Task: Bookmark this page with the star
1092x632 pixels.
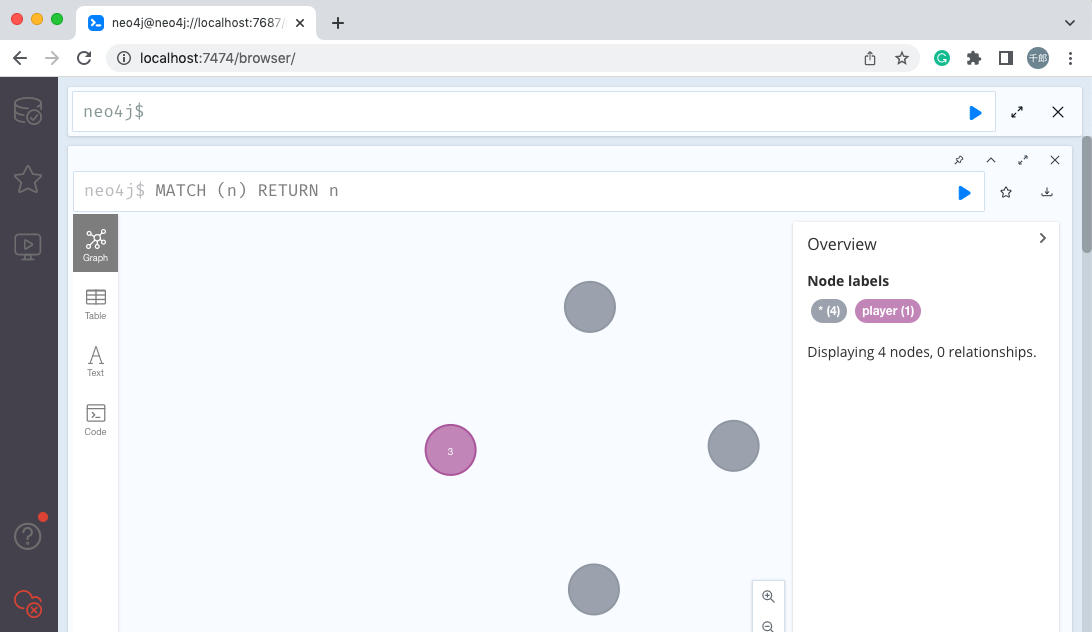Action: coord(902,59)
